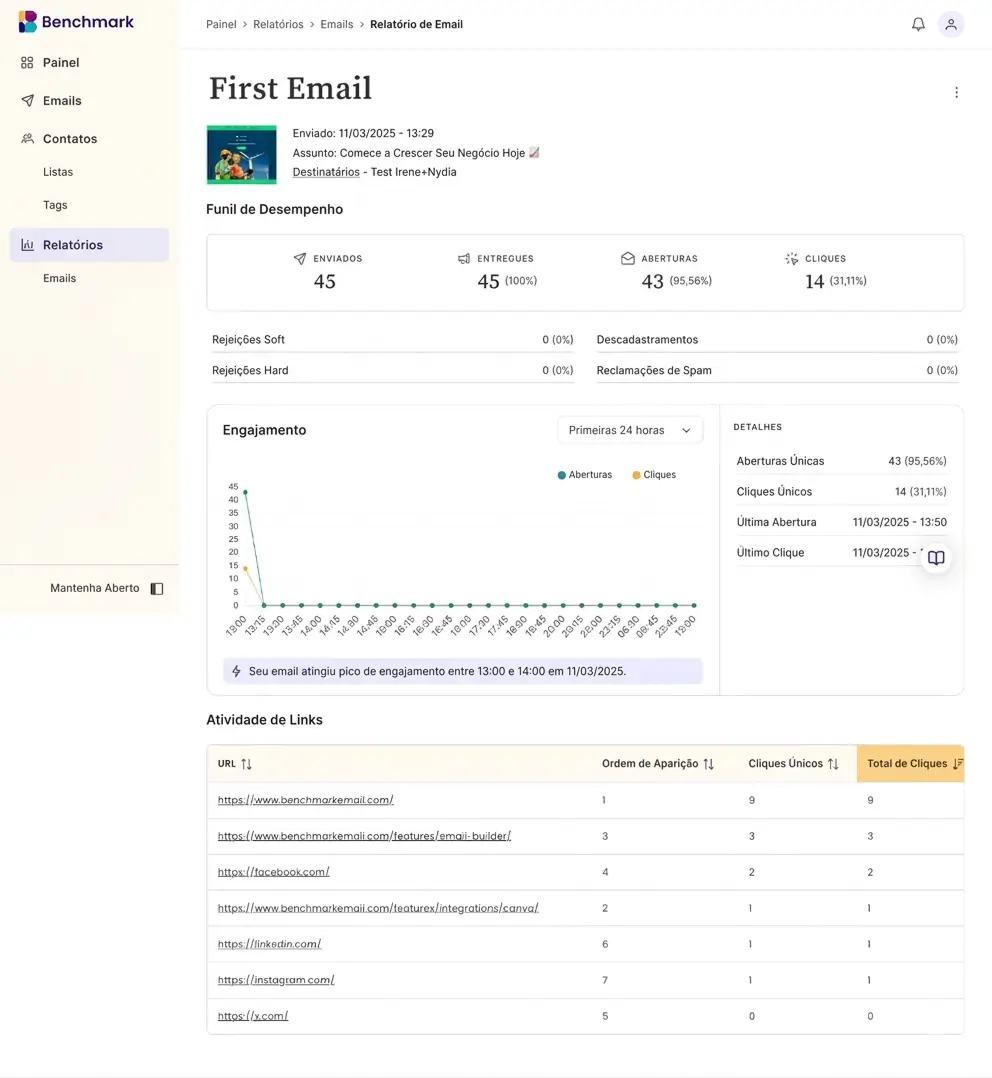The height and width of the screenshot is (1078, 992).
Task: Toggle Aberturas series in chart legend
Action: (585, 475)
